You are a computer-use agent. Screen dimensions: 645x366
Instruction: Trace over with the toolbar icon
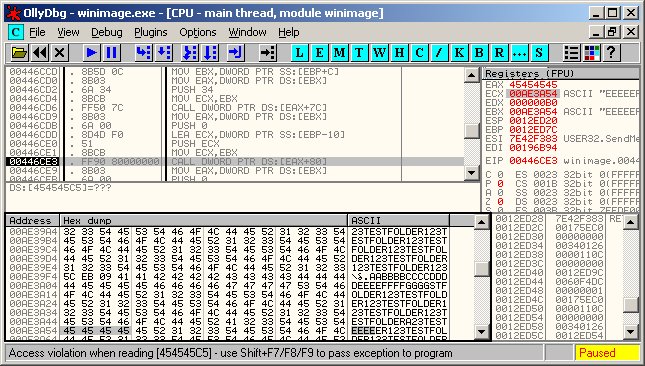(x=210, y=53)
